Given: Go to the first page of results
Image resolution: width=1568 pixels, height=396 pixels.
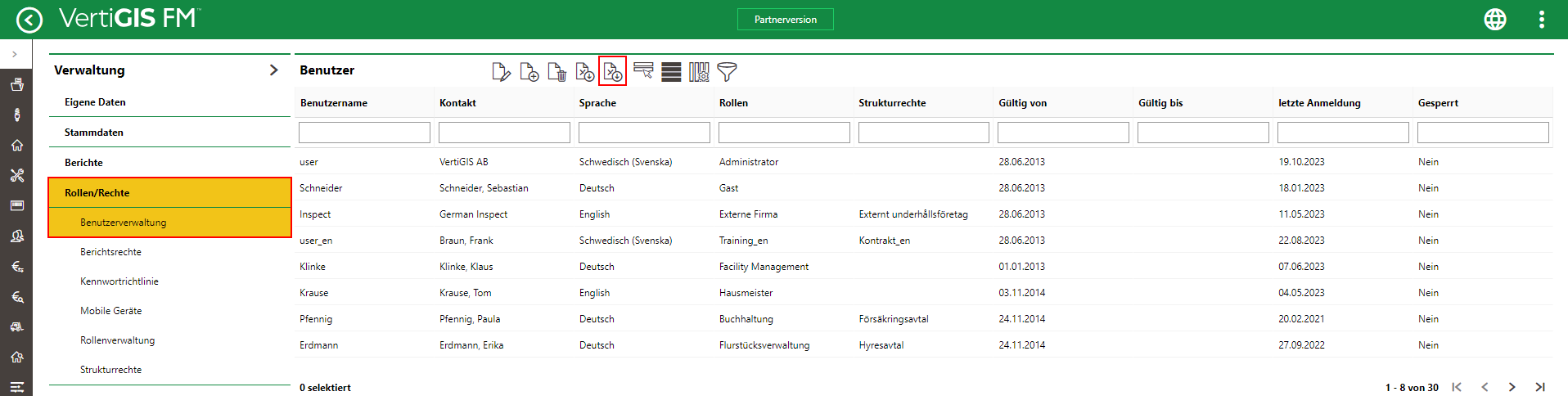Looking at the screenshot, I should click(1457, 387).
